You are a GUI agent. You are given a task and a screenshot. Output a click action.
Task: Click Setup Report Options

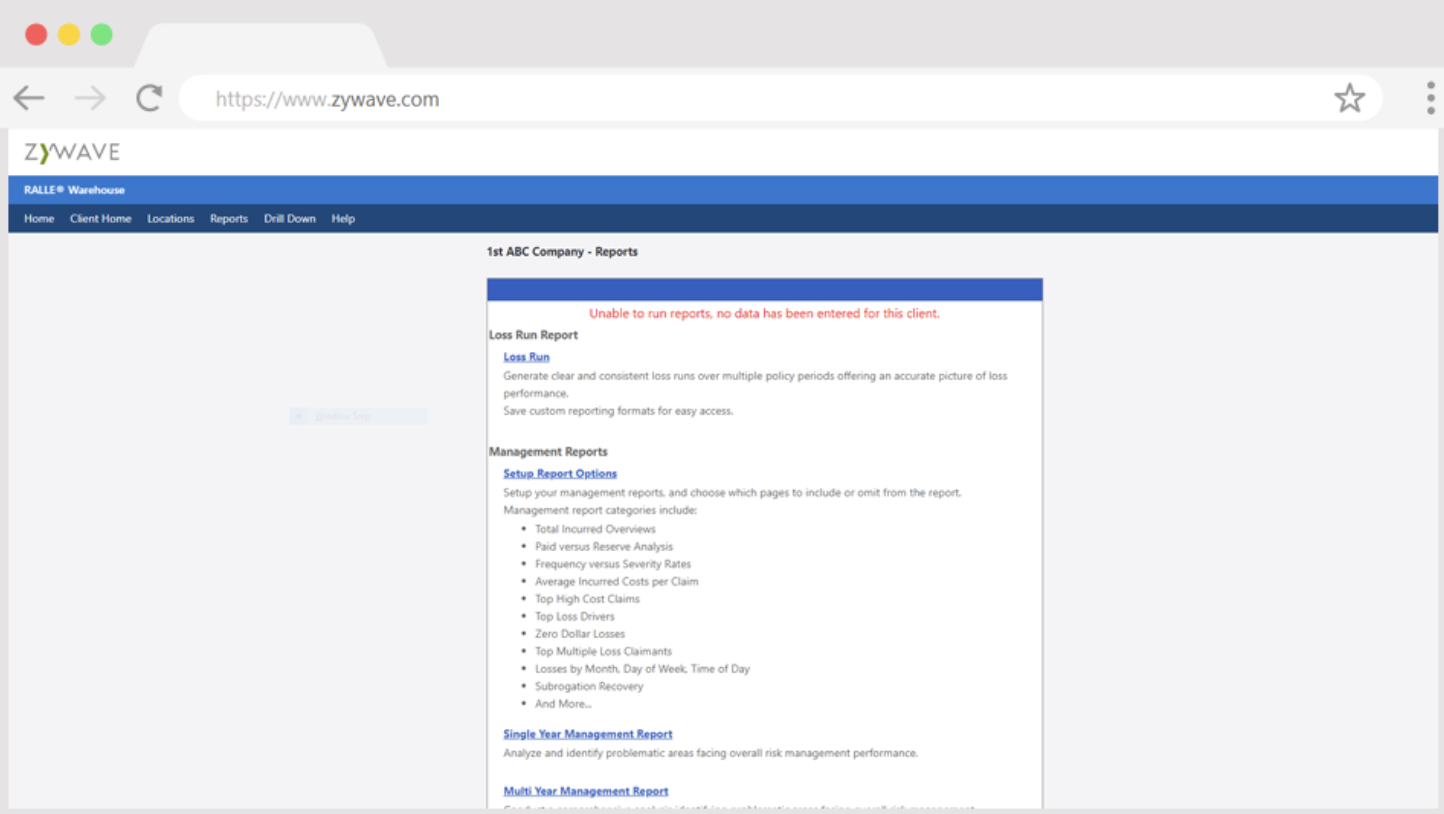click(560, 473)
